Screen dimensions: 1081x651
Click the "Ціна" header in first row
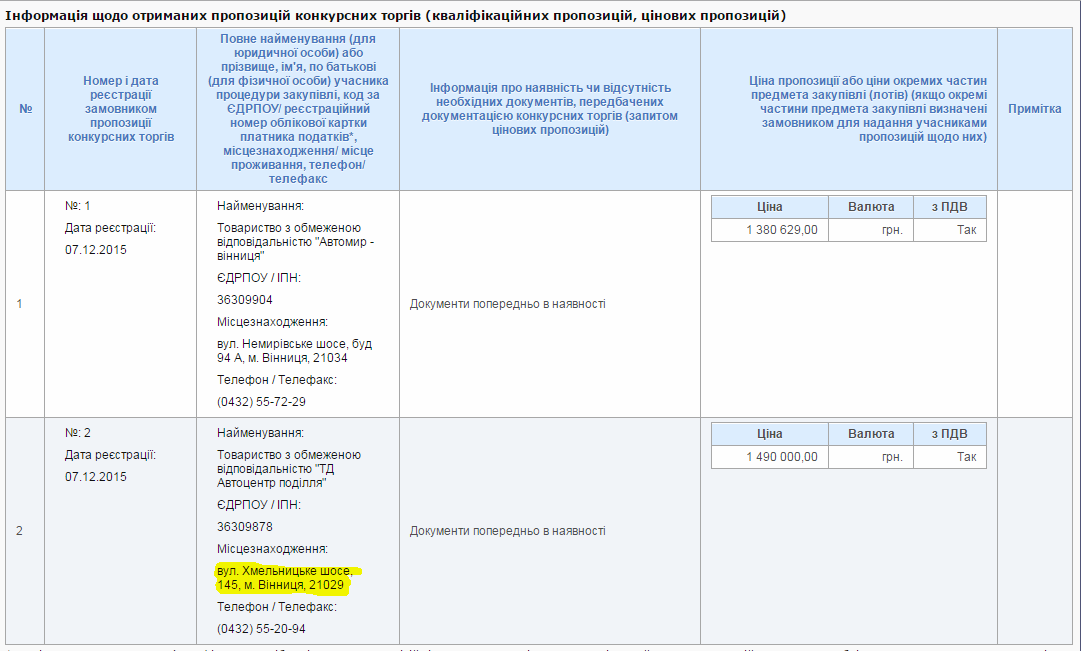tap(769, 207)
